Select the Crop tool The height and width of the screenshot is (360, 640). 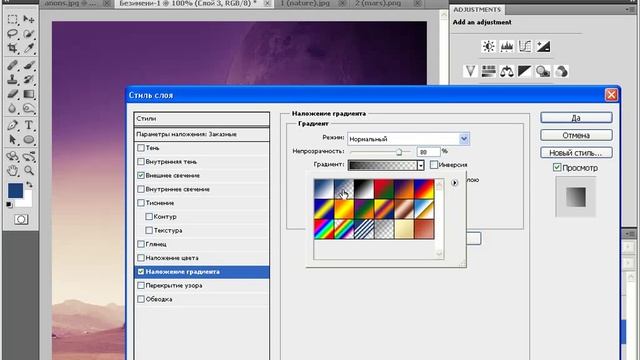click(x=12, y=48)
